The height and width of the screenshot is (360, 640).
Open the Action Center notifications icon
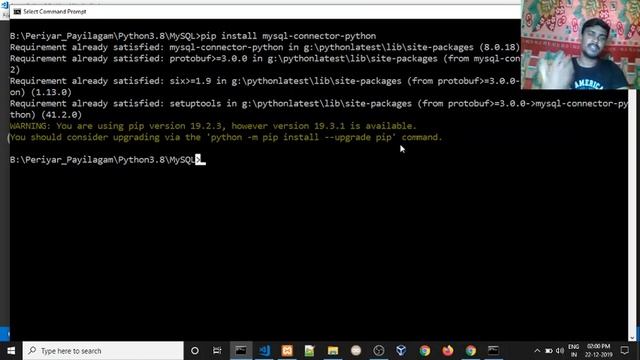tap(624, 351)
